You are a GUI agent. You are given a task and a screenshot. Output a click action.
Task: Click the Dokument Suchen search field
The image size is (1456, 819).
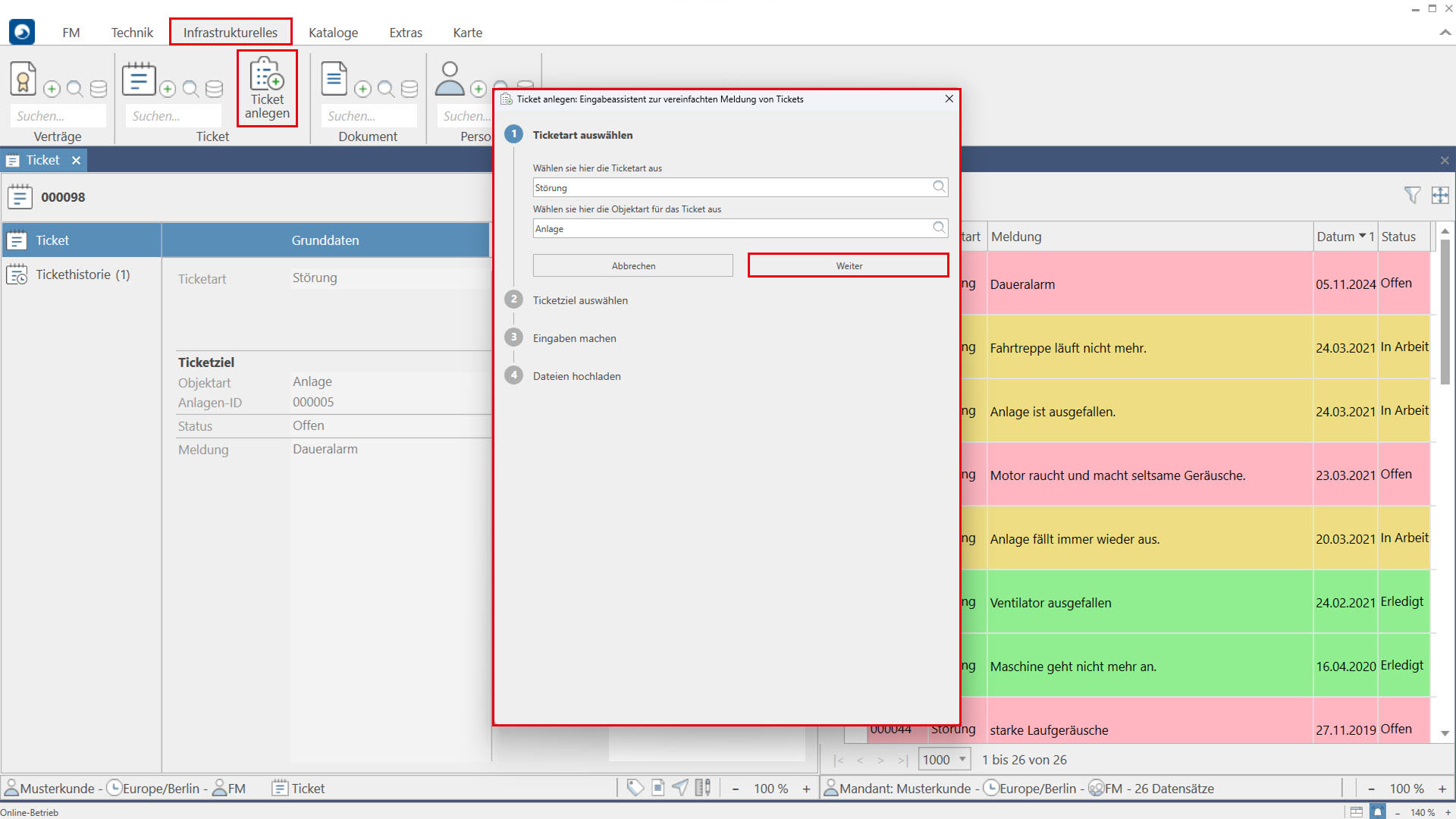(369, 116)
